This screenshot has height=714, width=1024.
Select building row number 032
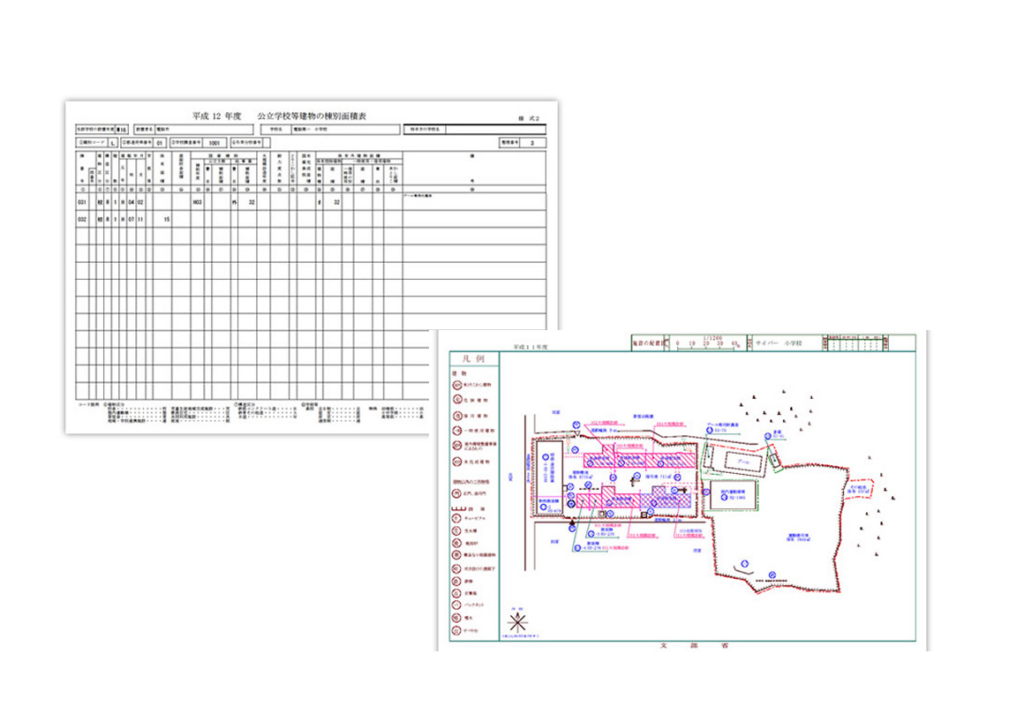click(x=82, y=219)
